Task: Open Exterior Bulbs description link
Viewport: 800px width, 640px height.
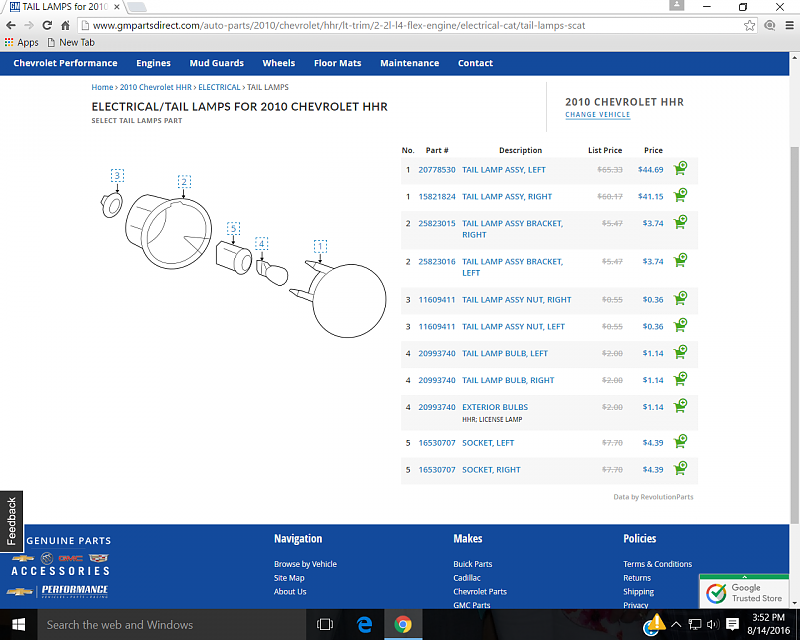Action: (495, 407)
